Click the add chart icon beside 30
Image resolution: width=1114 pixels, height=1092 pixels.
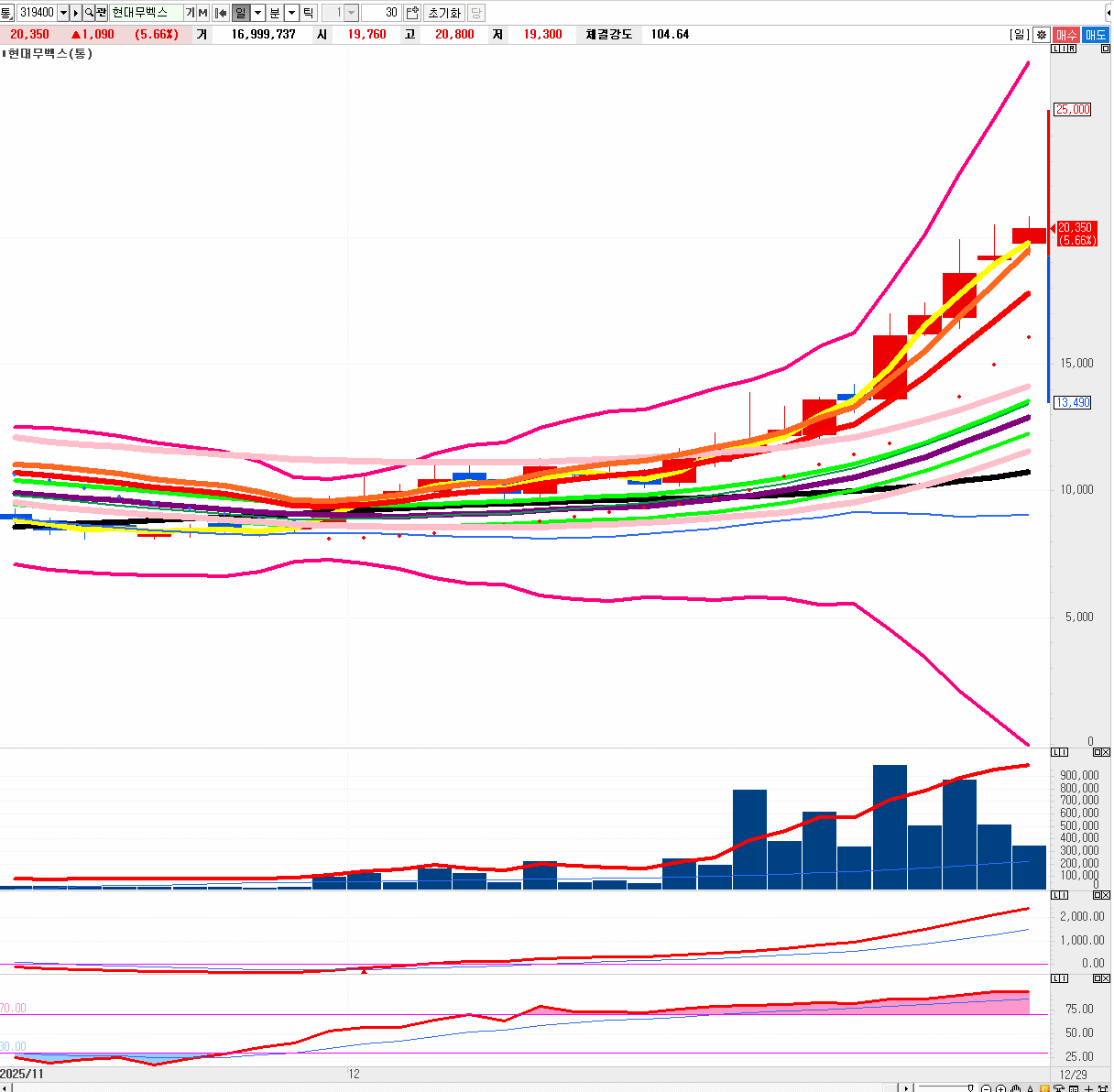[x=412, y=13]
